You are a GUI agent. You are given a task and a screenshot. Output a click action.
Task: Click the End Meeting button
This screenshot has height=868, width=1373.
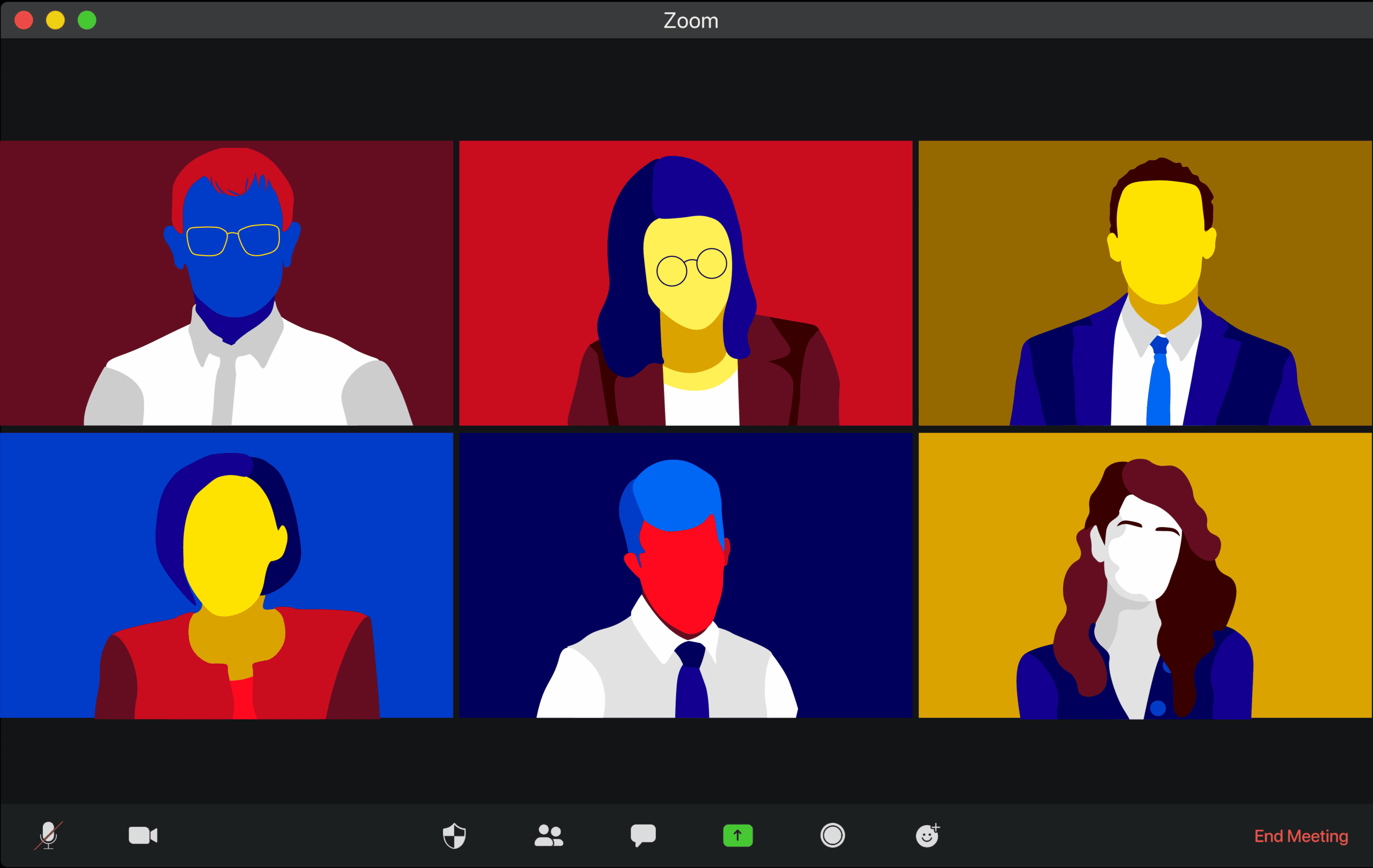coord(1301,836)
